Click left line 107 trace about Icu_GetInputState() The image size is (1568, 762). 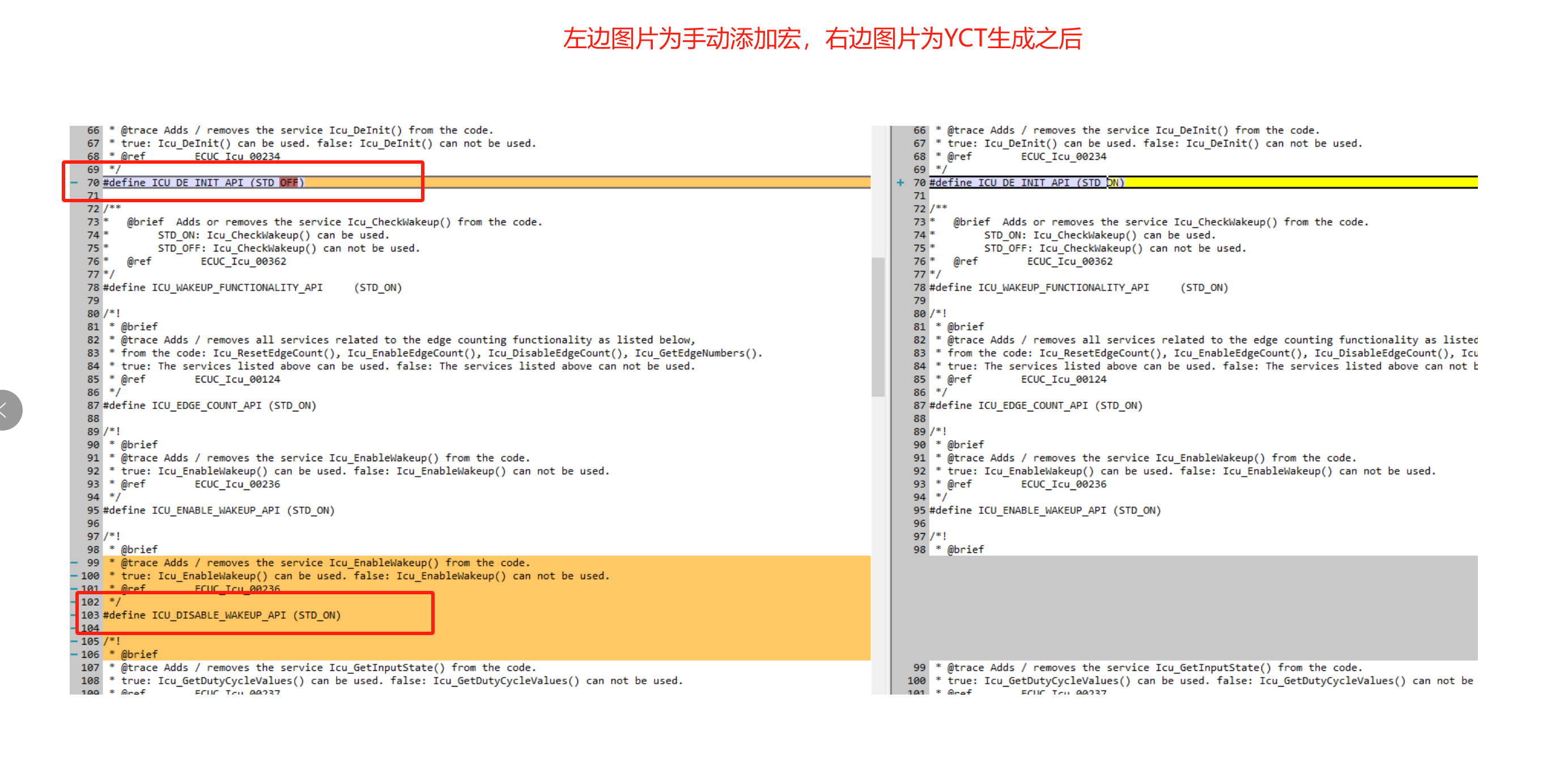pyautogui.click(x=322, y=667)
